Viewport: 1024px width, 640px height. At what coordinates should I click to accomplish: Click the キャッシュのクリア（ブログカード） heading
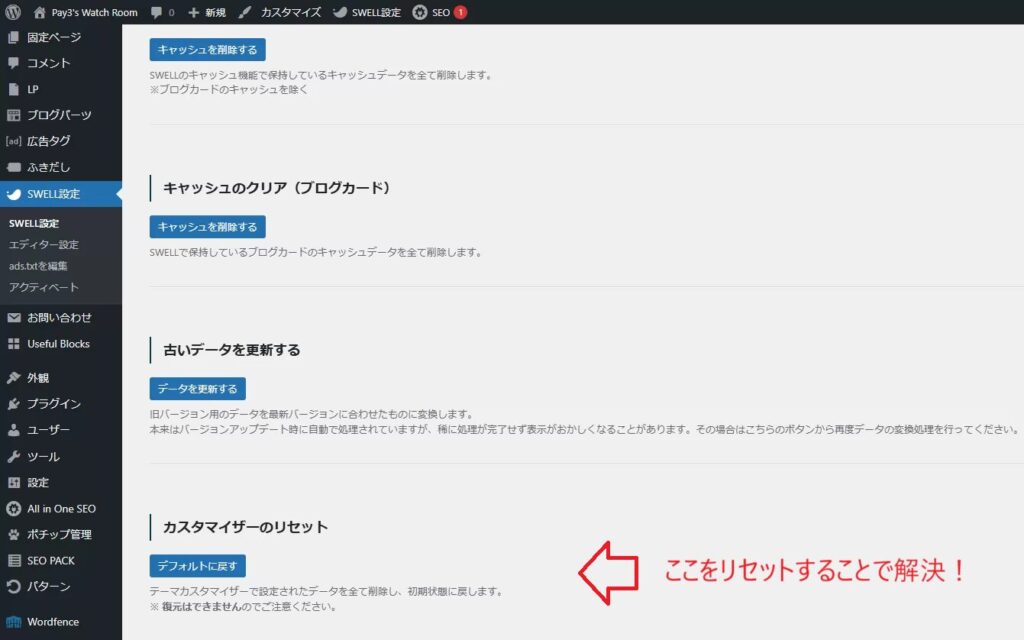[277, 188]
